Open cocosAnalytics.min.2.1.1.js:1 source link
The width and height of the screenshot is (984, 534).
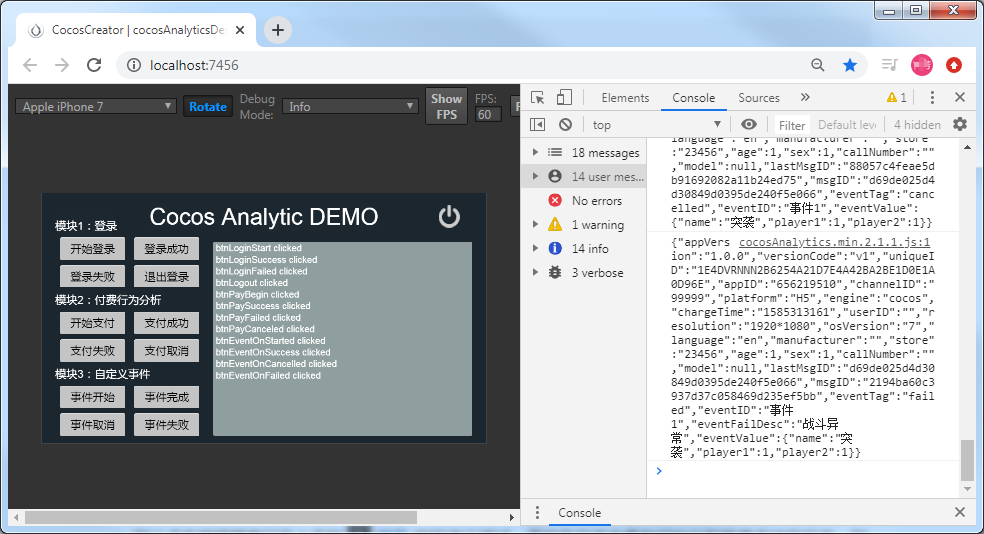[834, 242]
